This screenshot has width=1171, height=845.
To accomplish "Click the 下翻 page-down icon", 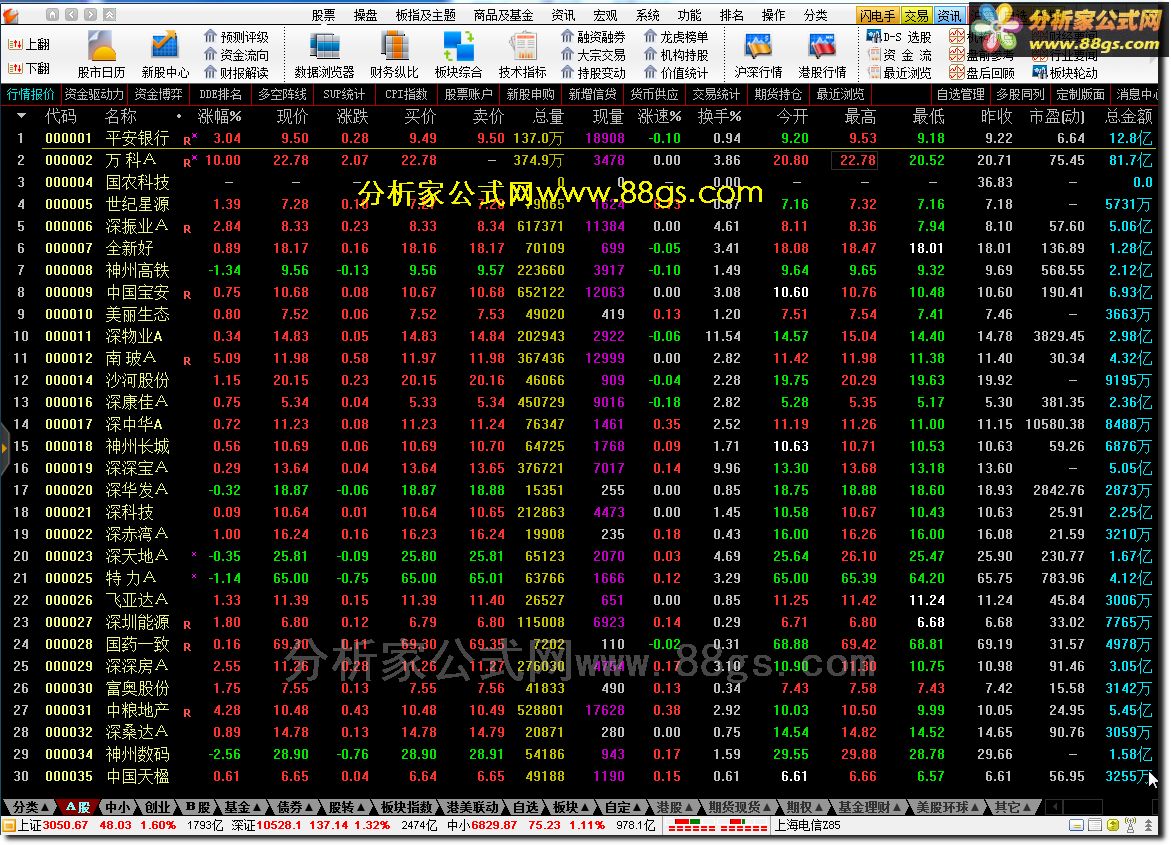I will coord(15,68).
